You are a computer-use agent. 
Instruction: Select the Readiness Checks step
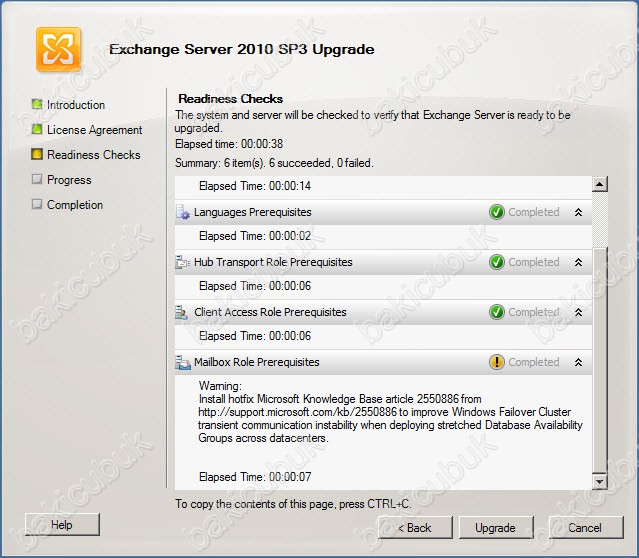[x=94, y=155]
